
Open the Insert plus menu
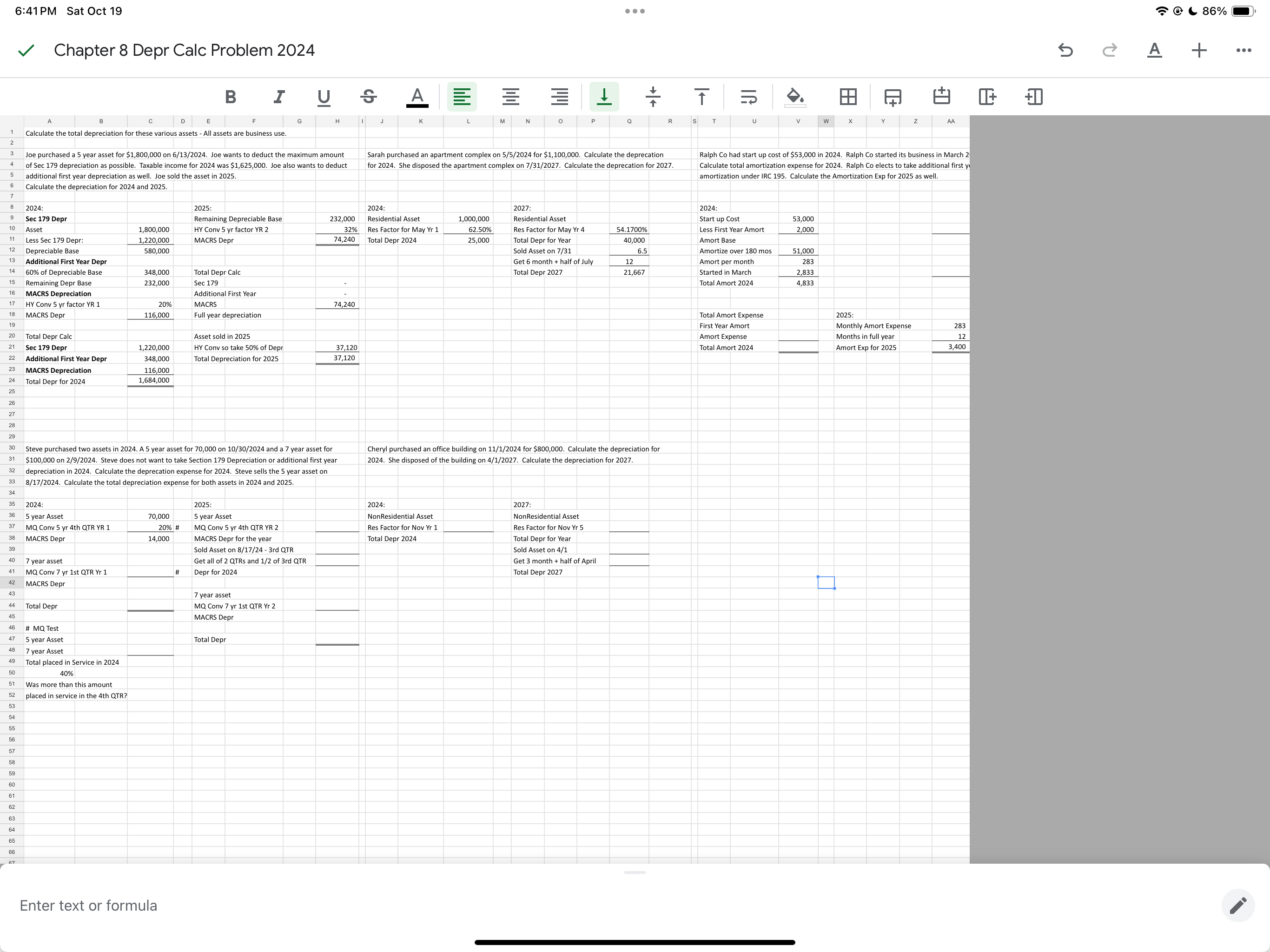point(1199,51)
